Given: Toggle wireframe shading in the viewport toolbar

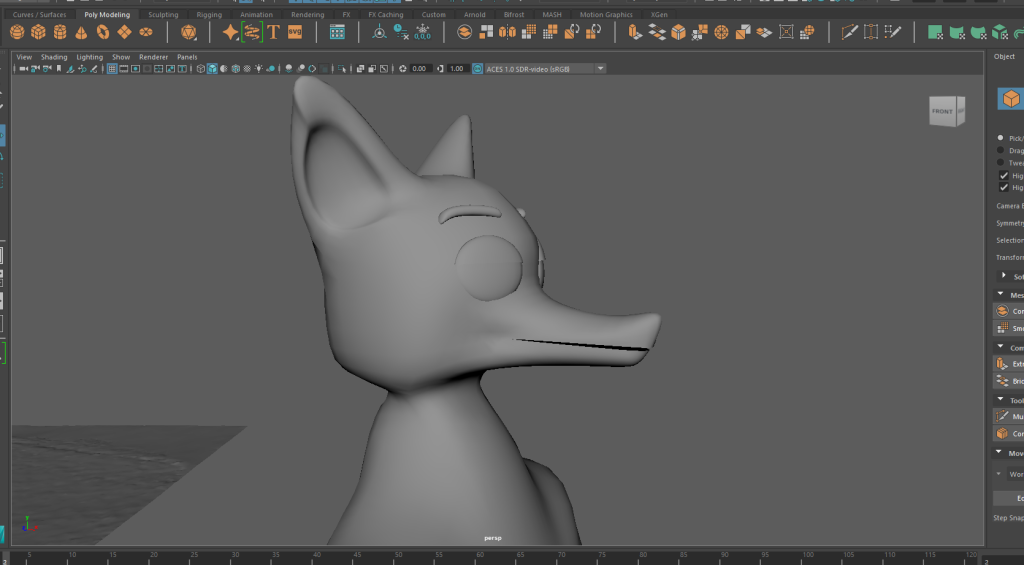Looking at the screenshot, I should [200, 69].
